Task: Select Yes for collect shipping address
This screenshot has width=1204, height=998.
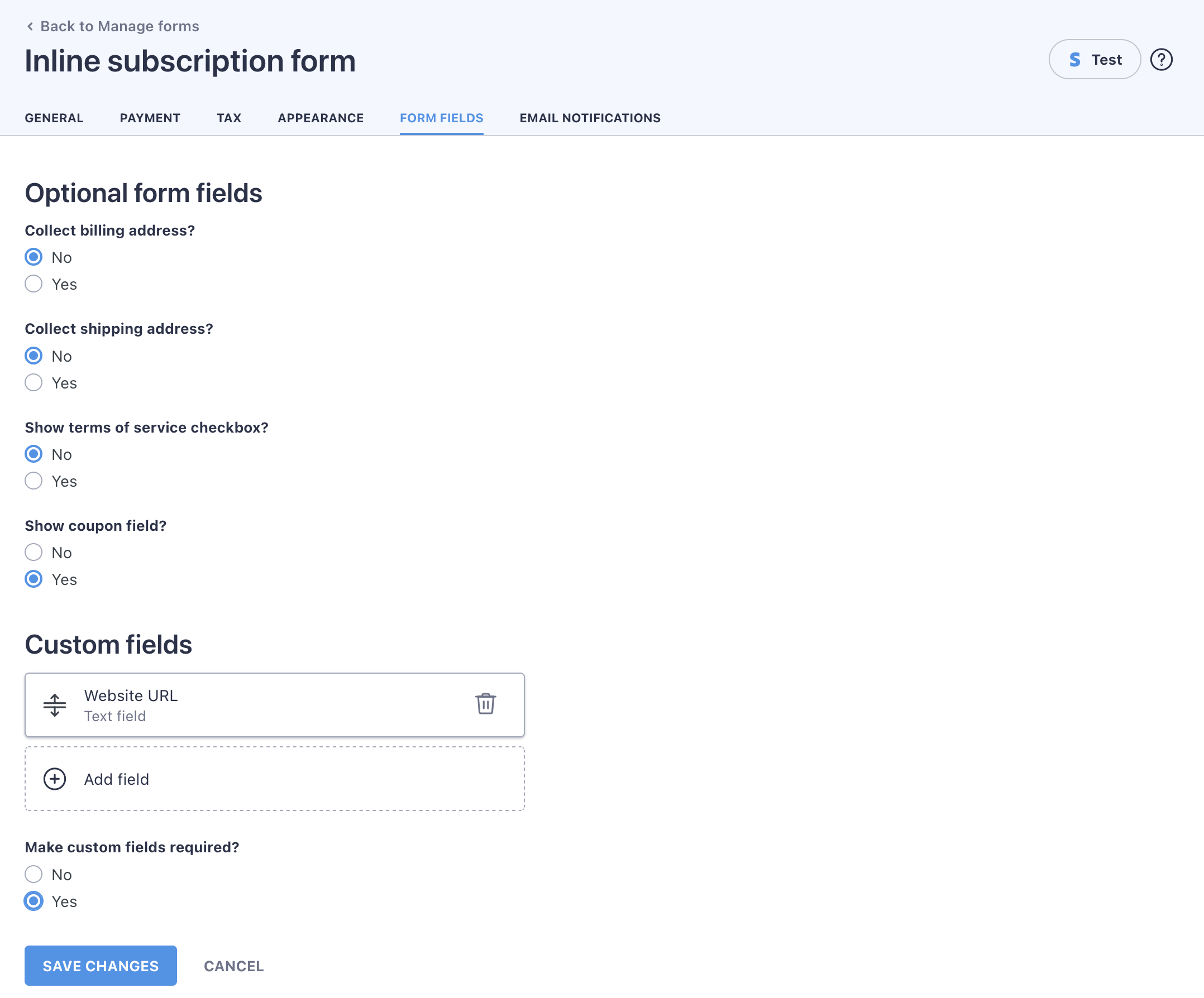Action: coord(34,383)
